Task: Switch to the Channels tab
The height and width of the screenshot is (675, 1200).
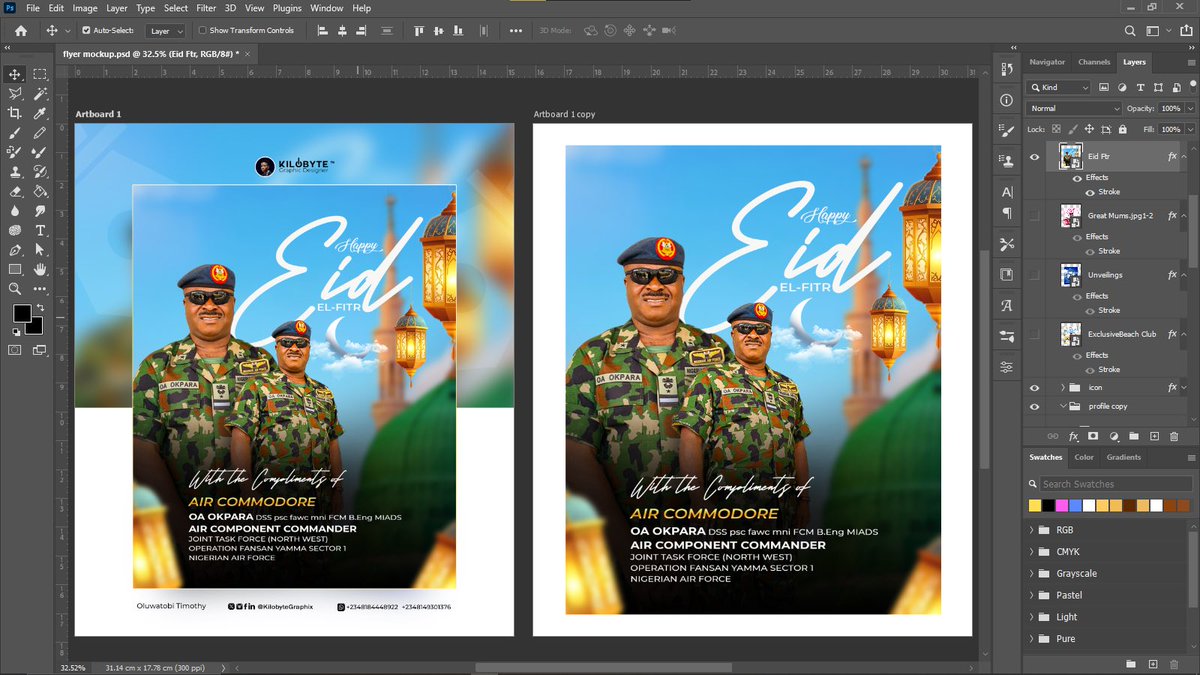Action: pos(1093,61)
